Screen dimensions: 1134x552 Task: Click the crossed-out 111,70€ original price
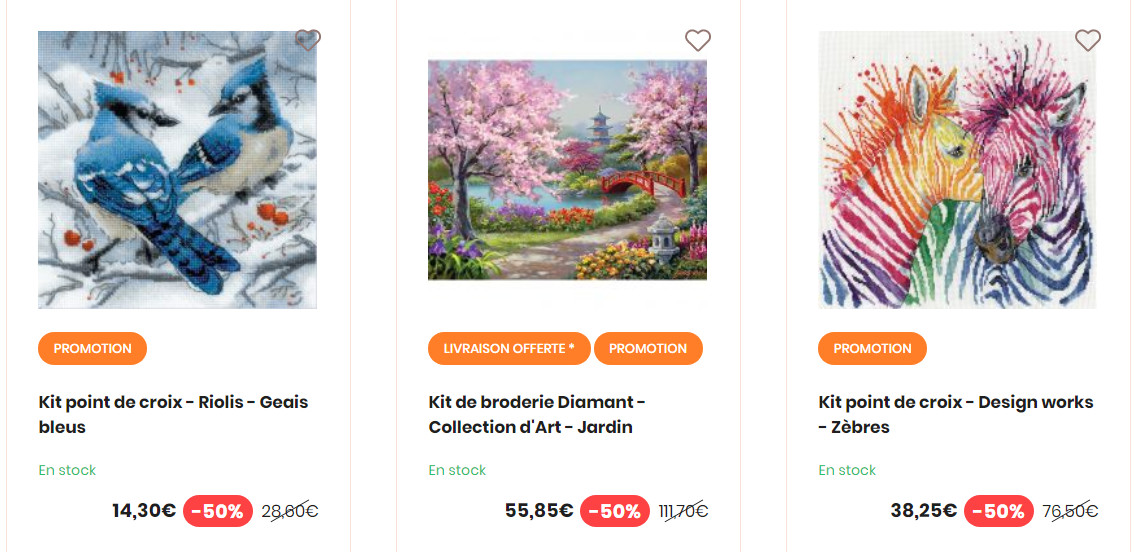click(683, 512)
